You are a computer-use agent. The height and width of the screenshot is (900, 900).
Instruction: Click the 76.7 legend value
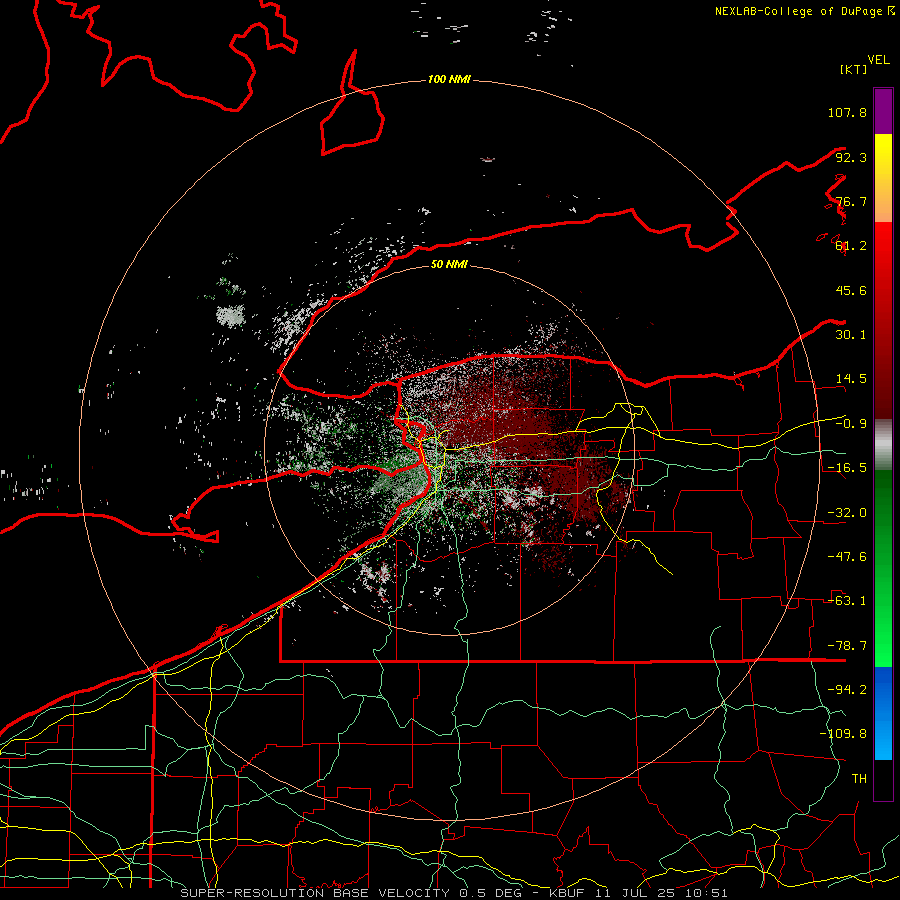[851, 201]
